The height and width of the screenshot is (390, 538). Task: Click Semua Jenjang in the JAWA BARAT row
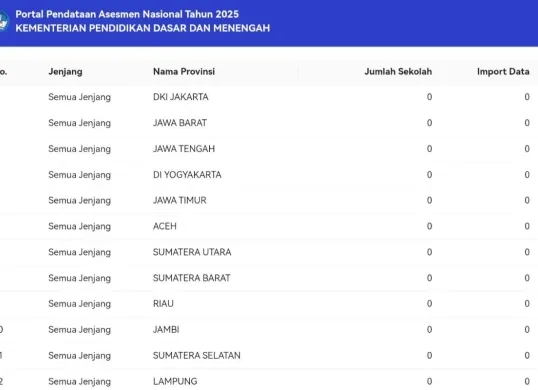click(x=80, y=123)
